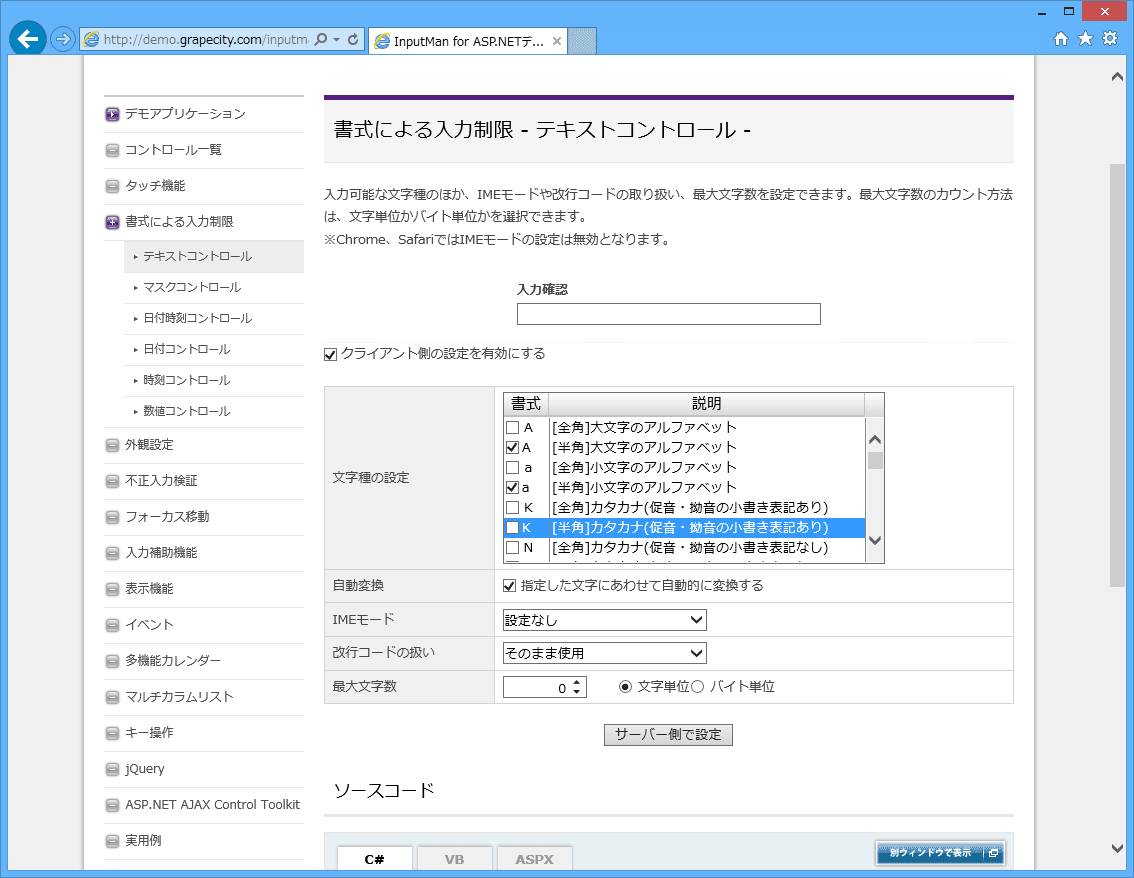Click the icon beside コントロール一覧

point(112,150)
